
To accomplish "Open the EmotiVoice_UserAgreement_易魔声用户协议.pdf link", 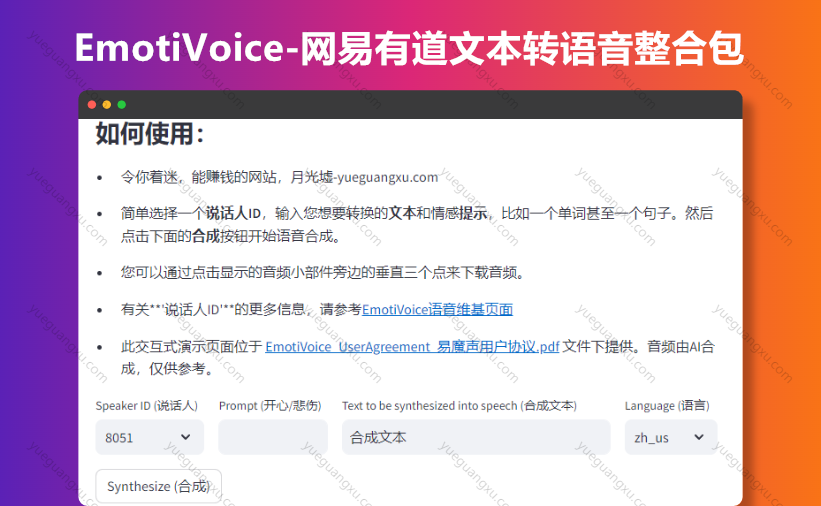I will click(412, 347).
